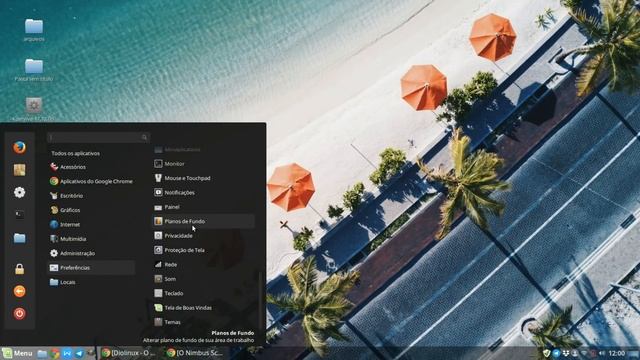Launch Chrome from the panel launcher
This screenshot has width=640, height=360.
[55, 353]
